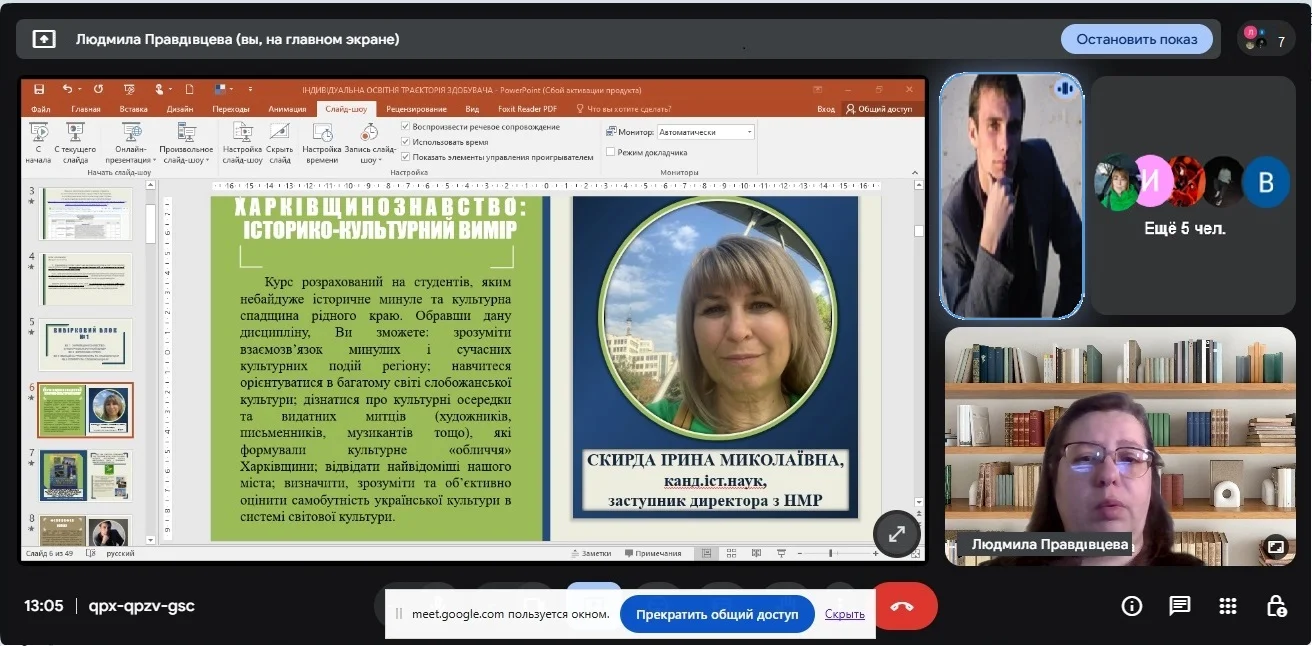Expand shared screen with fullscreen arrows
This screenshot has width=1312, height=646.
pyautogui.click(x=896, y=534)
